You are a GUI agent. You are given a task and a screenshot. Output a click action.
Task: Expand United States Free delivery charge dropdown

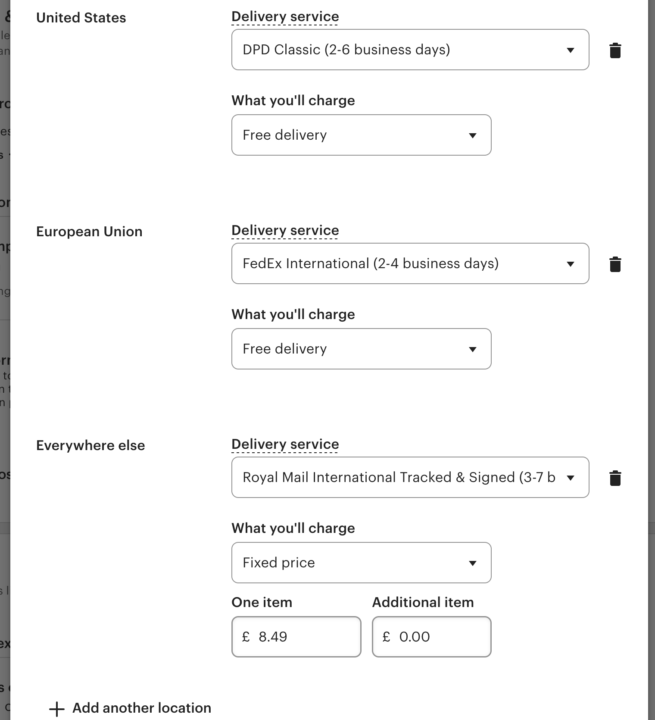(x=361, y=135)
